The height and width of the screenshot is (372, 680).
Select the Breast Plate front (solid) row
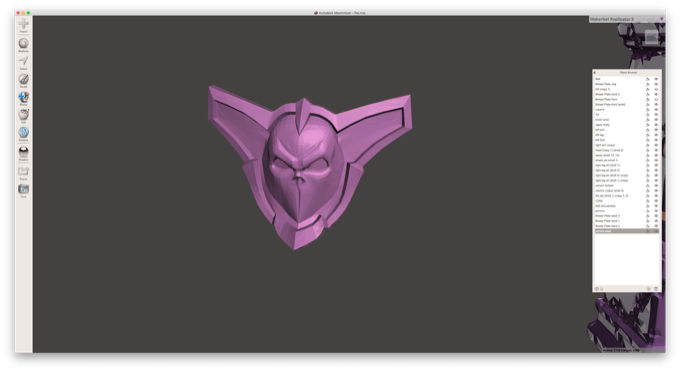point(627,104)
